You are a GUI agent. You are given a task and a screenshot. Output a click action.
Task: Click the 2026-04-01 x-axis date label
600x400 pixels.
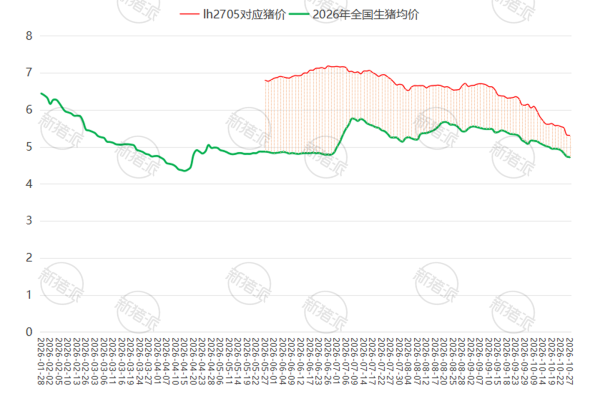click(x=158, y=361)
